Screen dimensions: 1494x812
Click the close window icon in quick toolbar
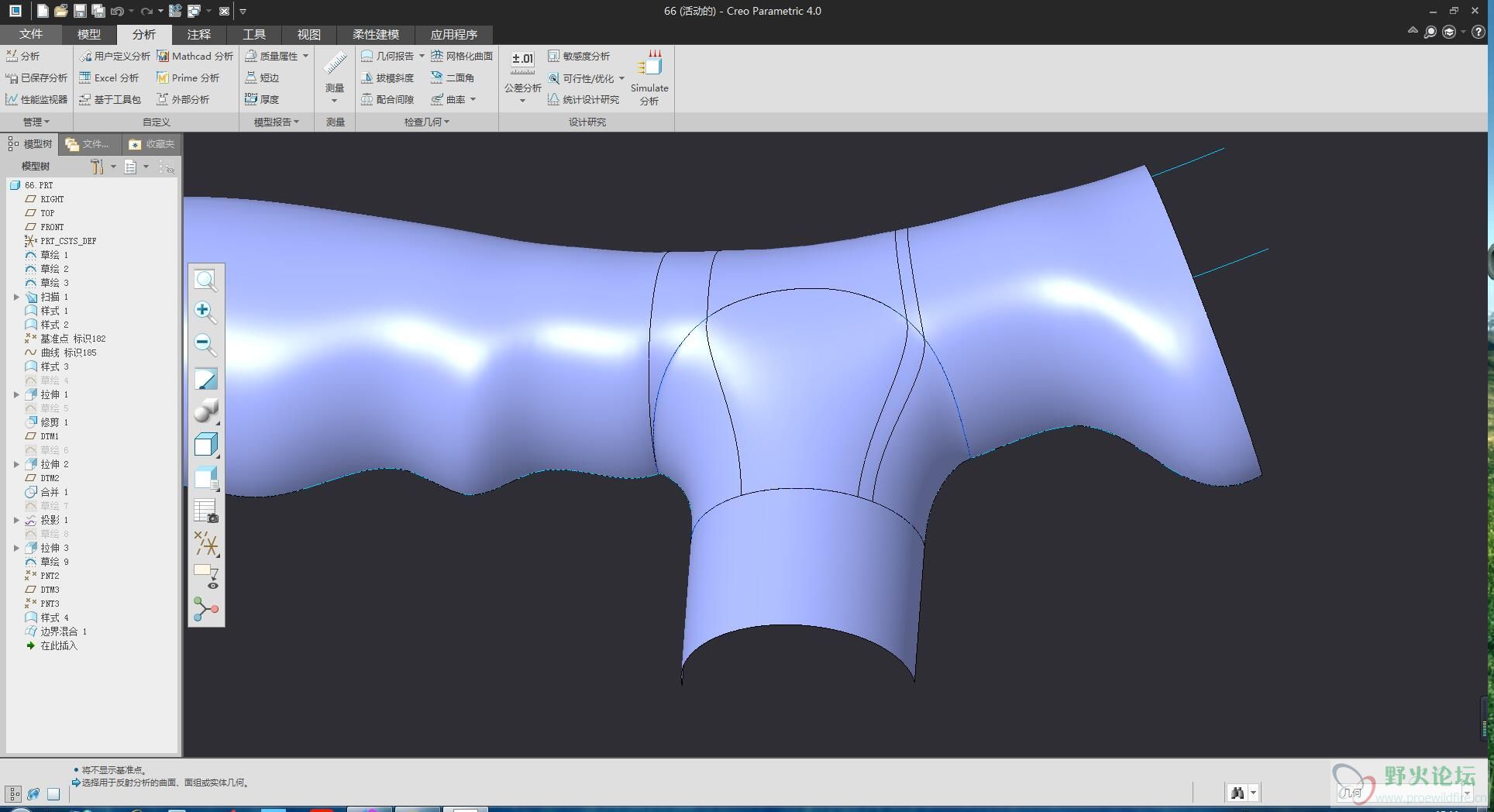[224, 11]
